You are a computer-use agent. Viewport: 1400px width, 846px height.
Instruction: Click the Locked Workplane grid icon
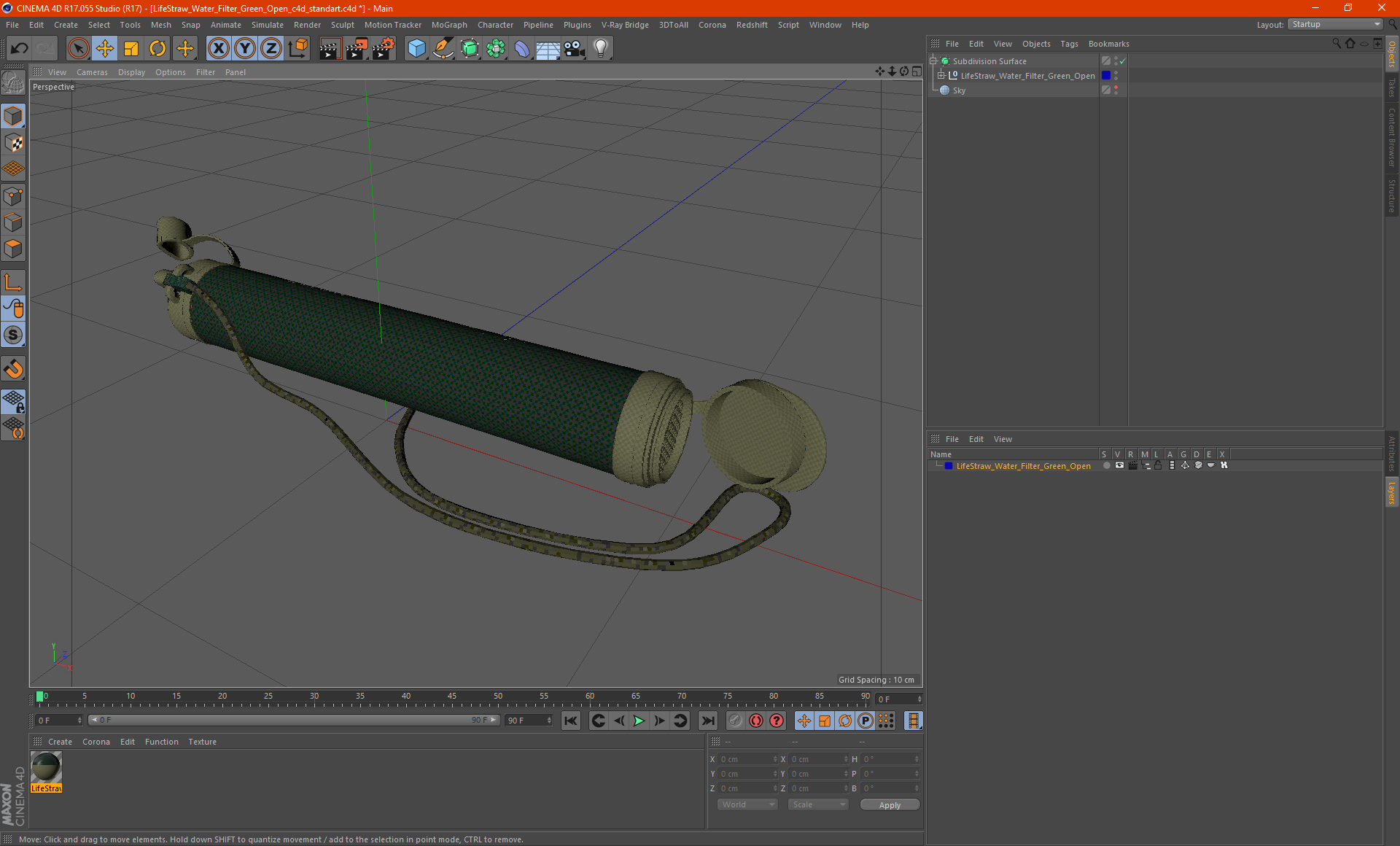tap(13, 402)
